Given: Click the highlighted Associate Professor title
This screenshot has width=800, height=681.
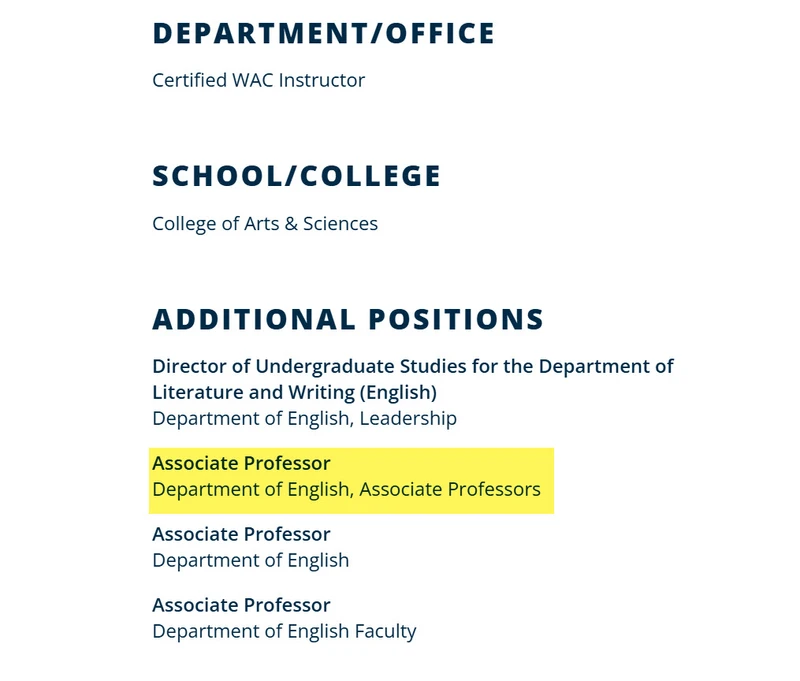Looking at the screenshot, I should (x=241, y=463).
